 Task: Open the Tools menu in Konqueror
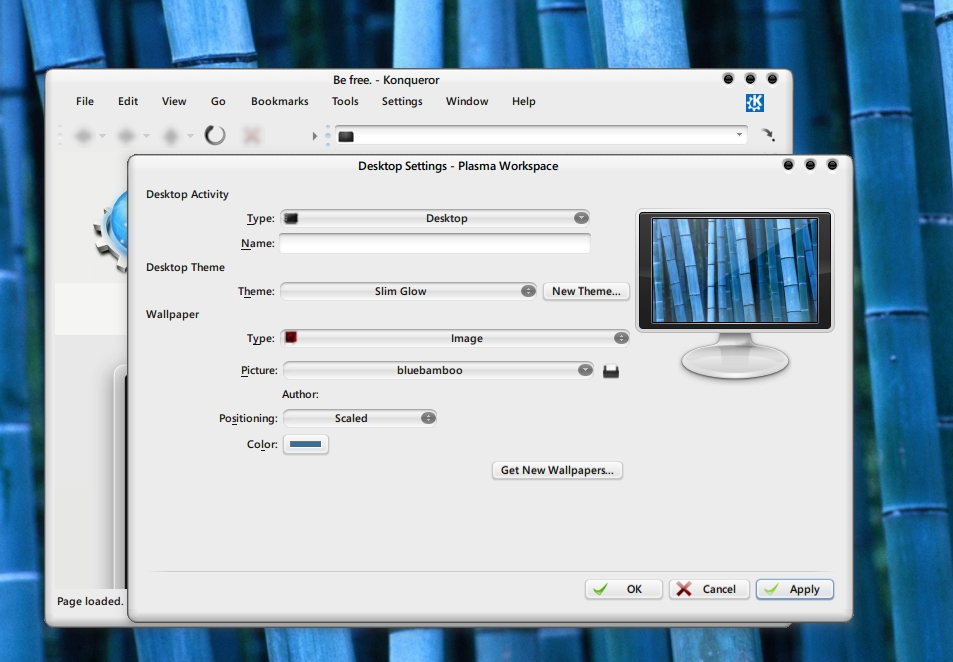point(345,102)
